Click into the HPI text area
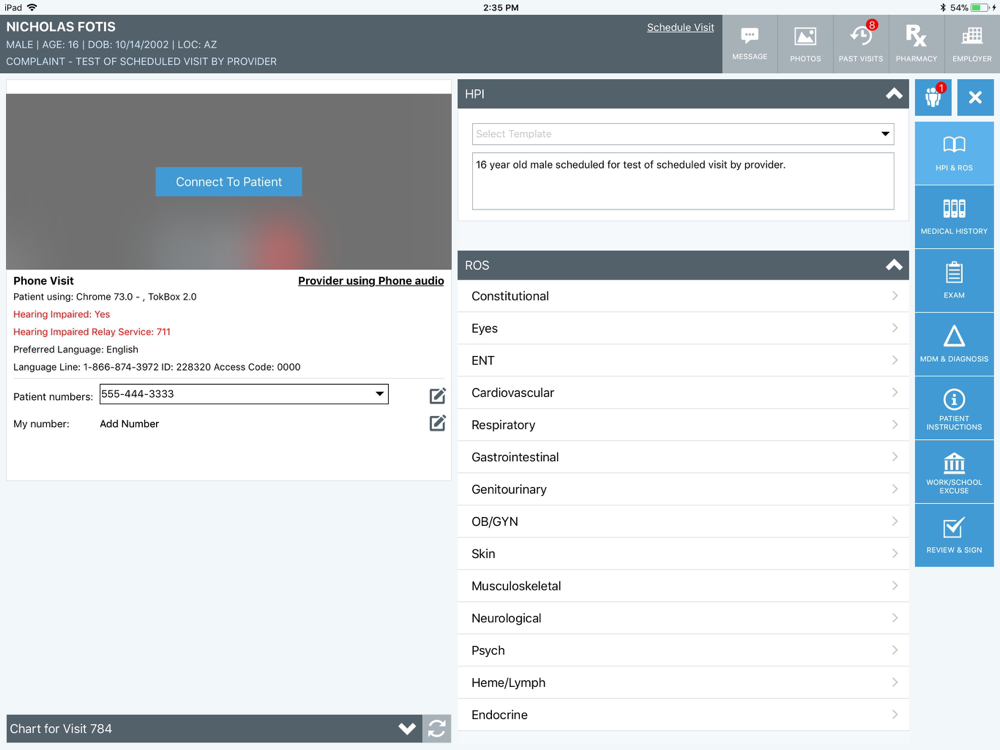Screen dimensions: 1000x750 point(683,181)
